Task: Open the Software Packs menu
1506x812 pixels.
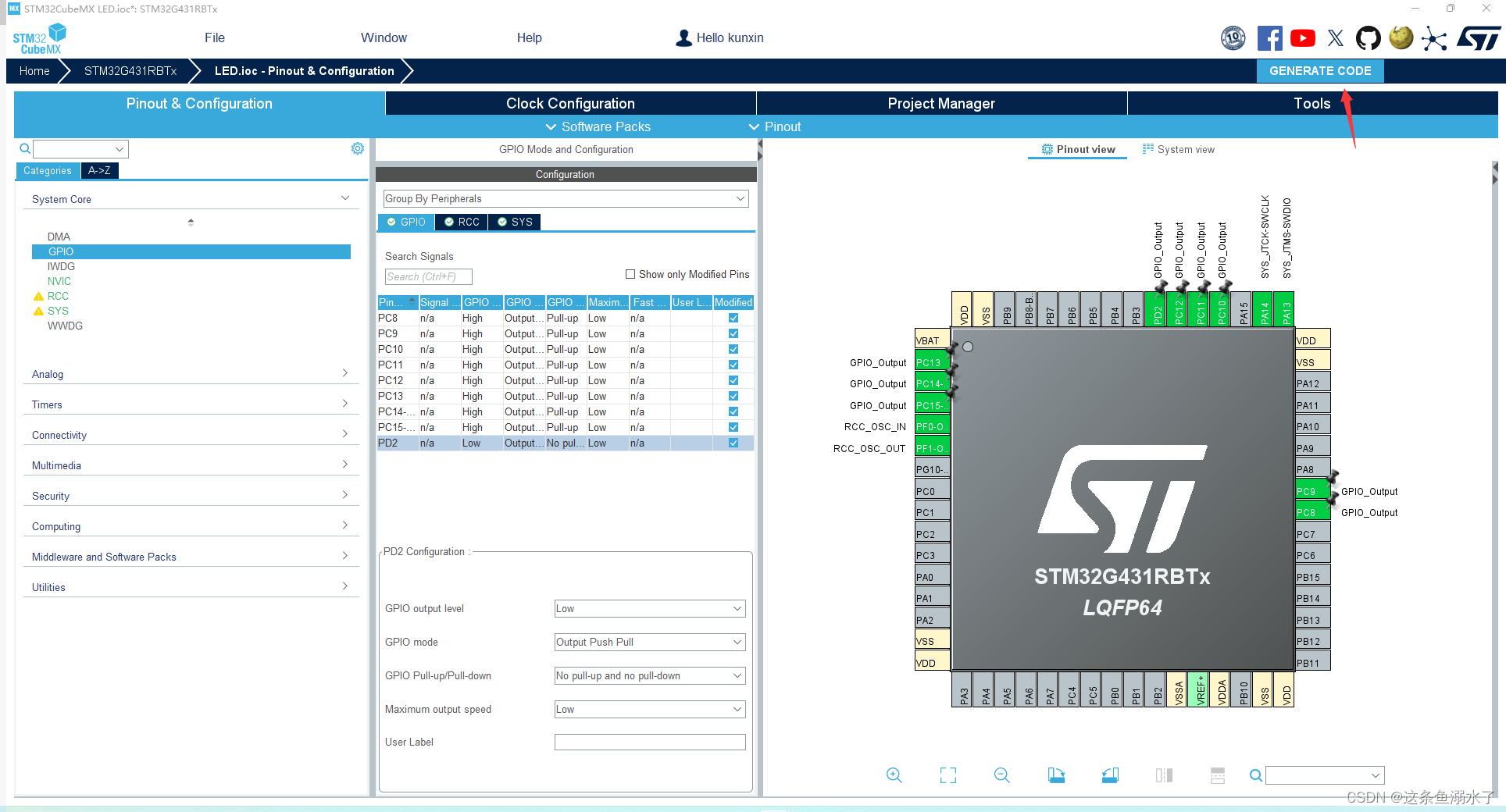Action: [x=598, y=126]
